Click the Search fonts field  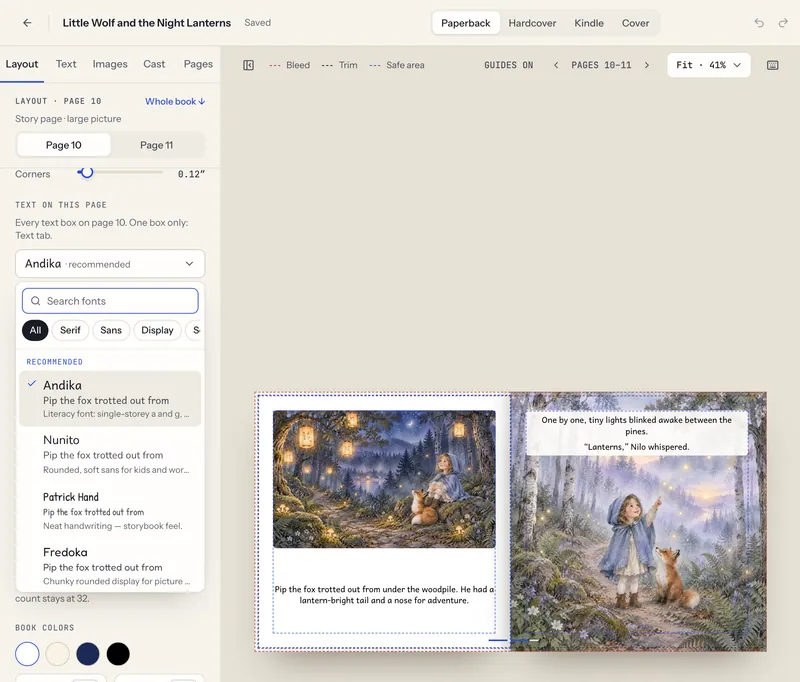[110, 301]
